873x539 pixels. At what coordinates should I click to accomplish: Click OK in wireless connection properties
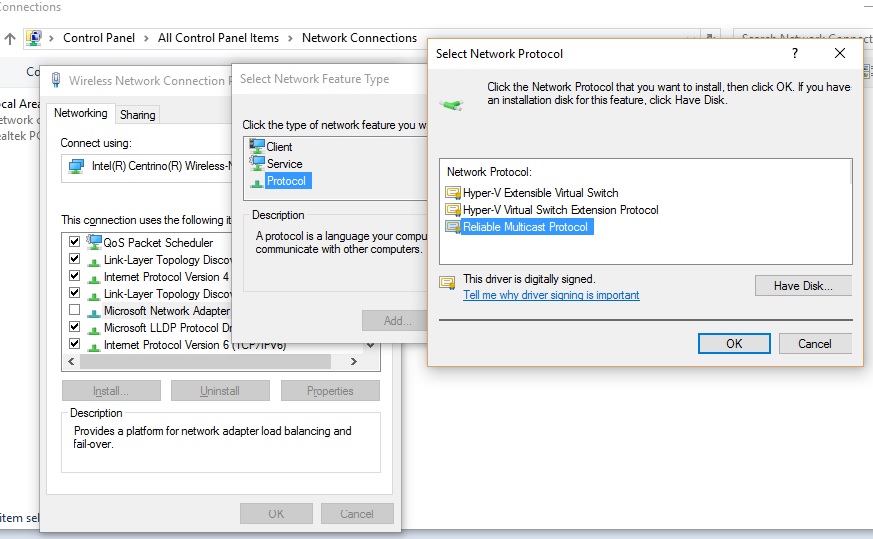pyautogui.click(x=276, y=513)
